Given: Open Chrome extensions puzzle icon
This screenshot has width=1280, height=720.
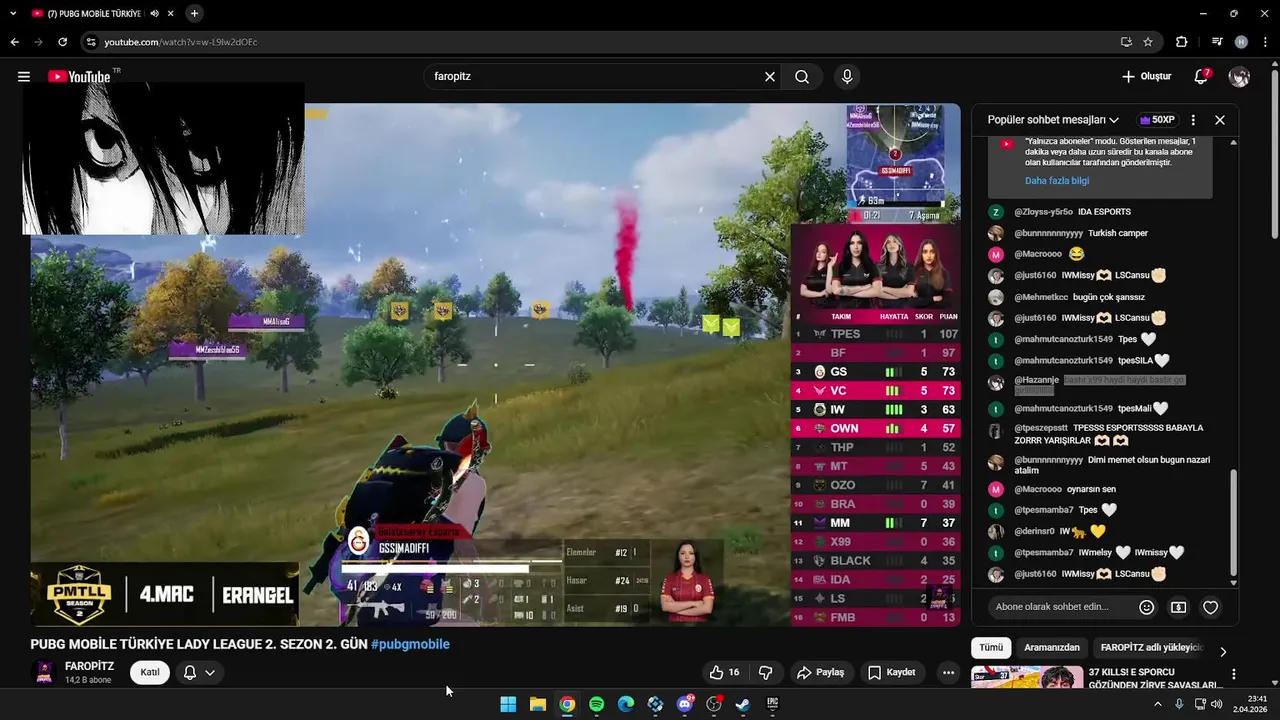Looking at the screenshot, I should pyautogui.click(x=1182, y=42).
